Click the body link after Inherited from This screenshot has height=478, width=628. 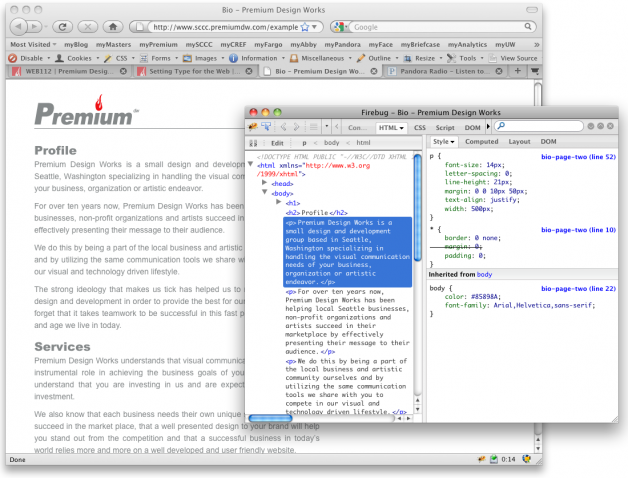tap(485, 274)
